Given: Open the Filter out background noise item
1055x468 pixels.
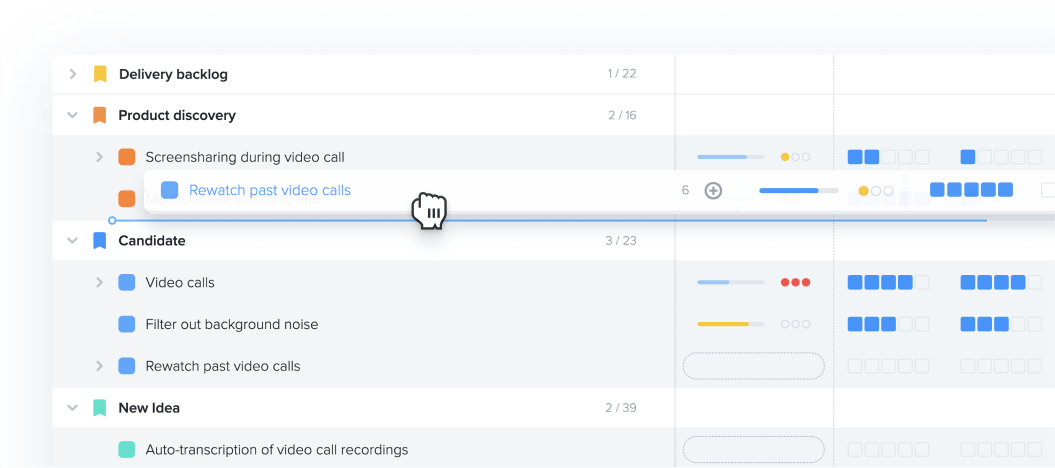Looking at the screenshot, I should point(231,324).
